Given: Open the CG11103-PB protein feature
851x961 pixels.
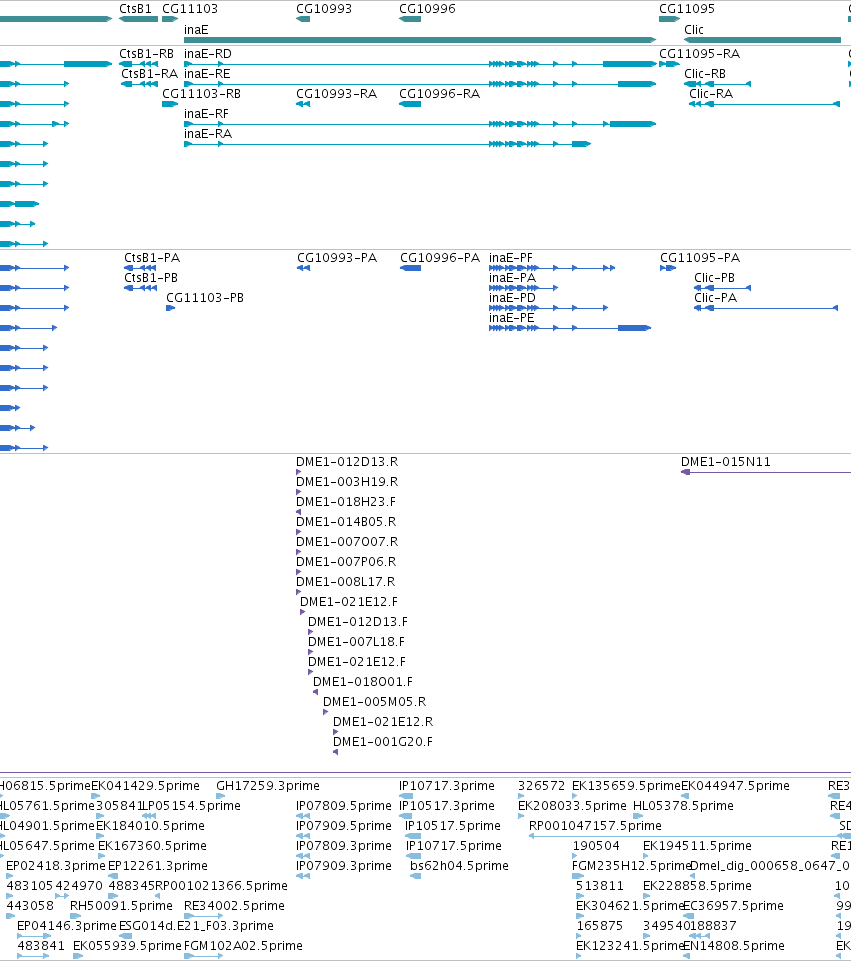Looking at the screenshot, I should [x=170, y=308].
